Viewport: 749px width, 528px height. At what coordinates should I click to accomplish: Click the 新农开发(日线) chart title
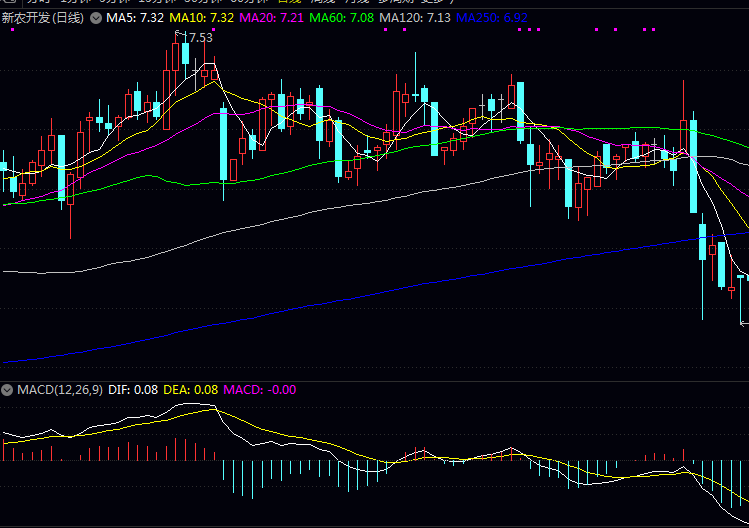point(44,18)
